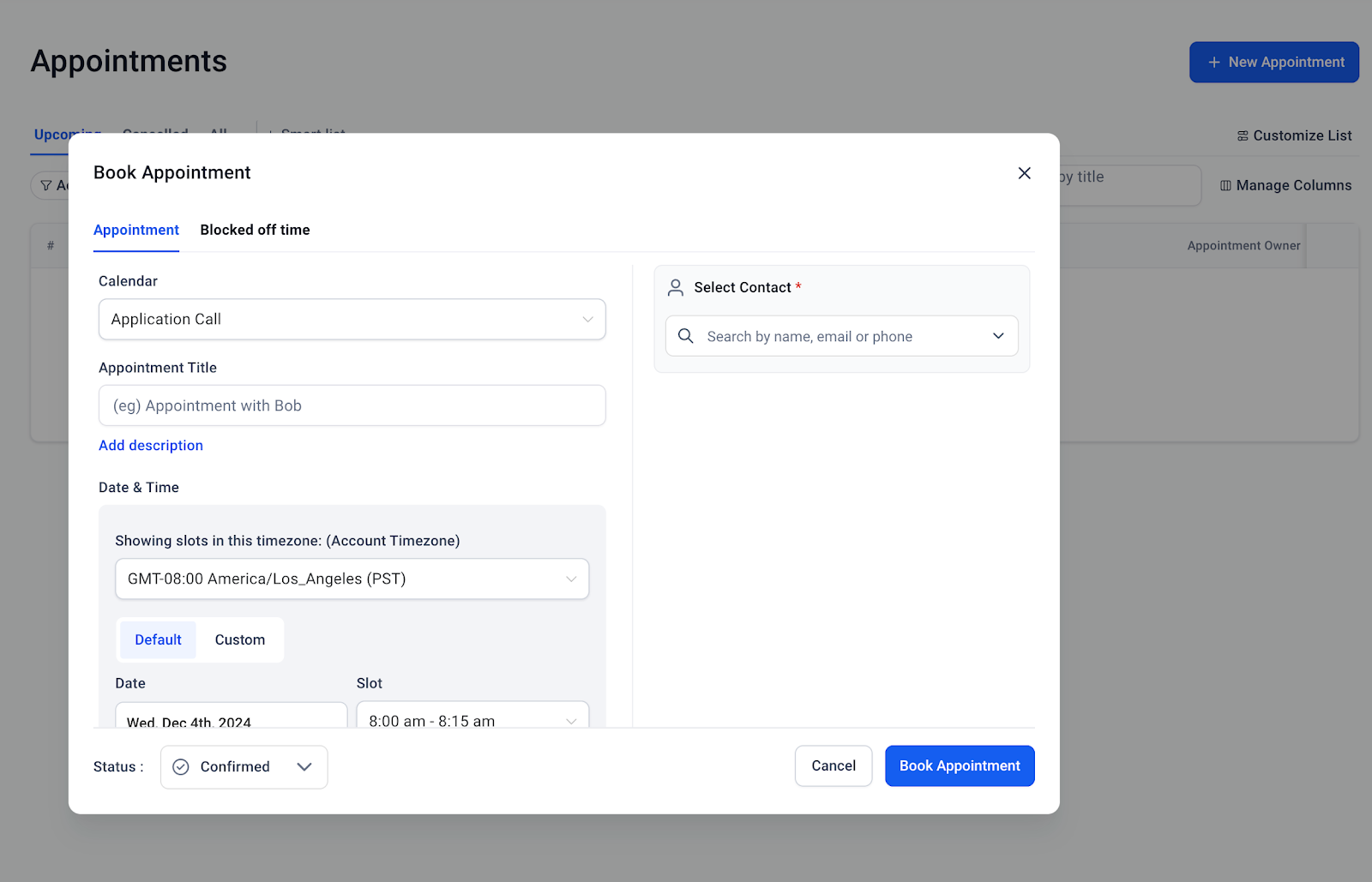Click the Calendar dropdown chevron arrow
Viewport: 1372px width, 882px height.
click(x=587, y=319)
